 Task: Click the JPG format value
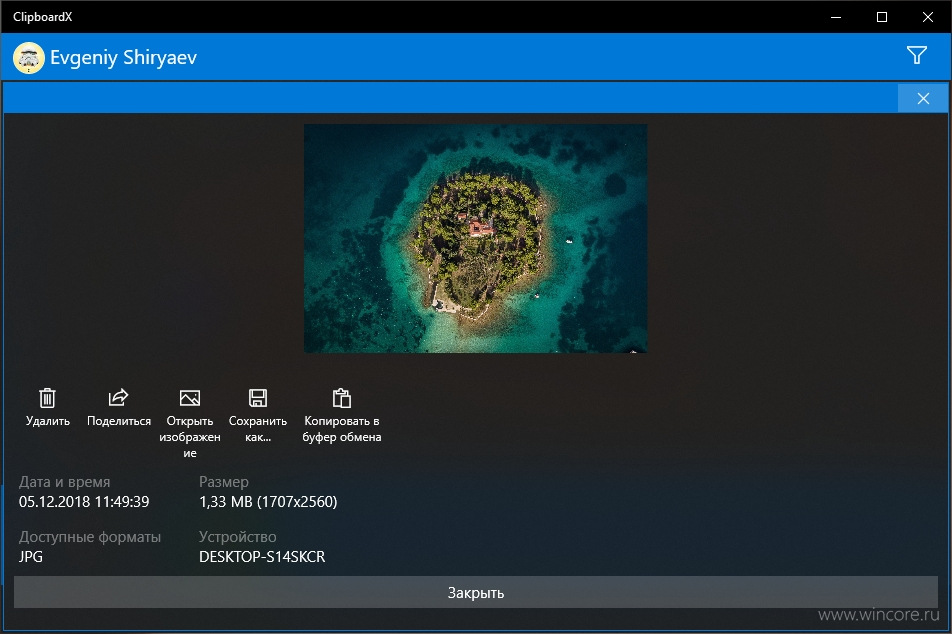(31, 557)
